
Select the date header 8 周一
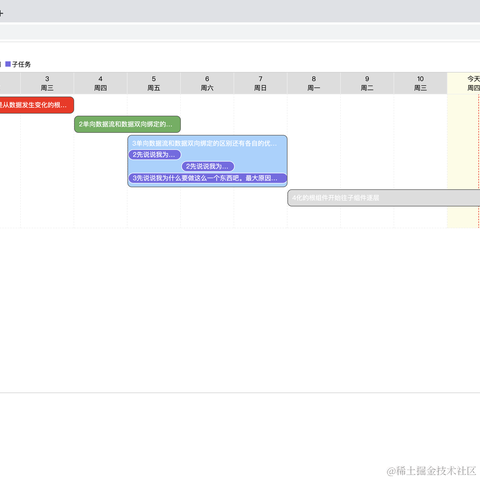[x=314, y=83]
